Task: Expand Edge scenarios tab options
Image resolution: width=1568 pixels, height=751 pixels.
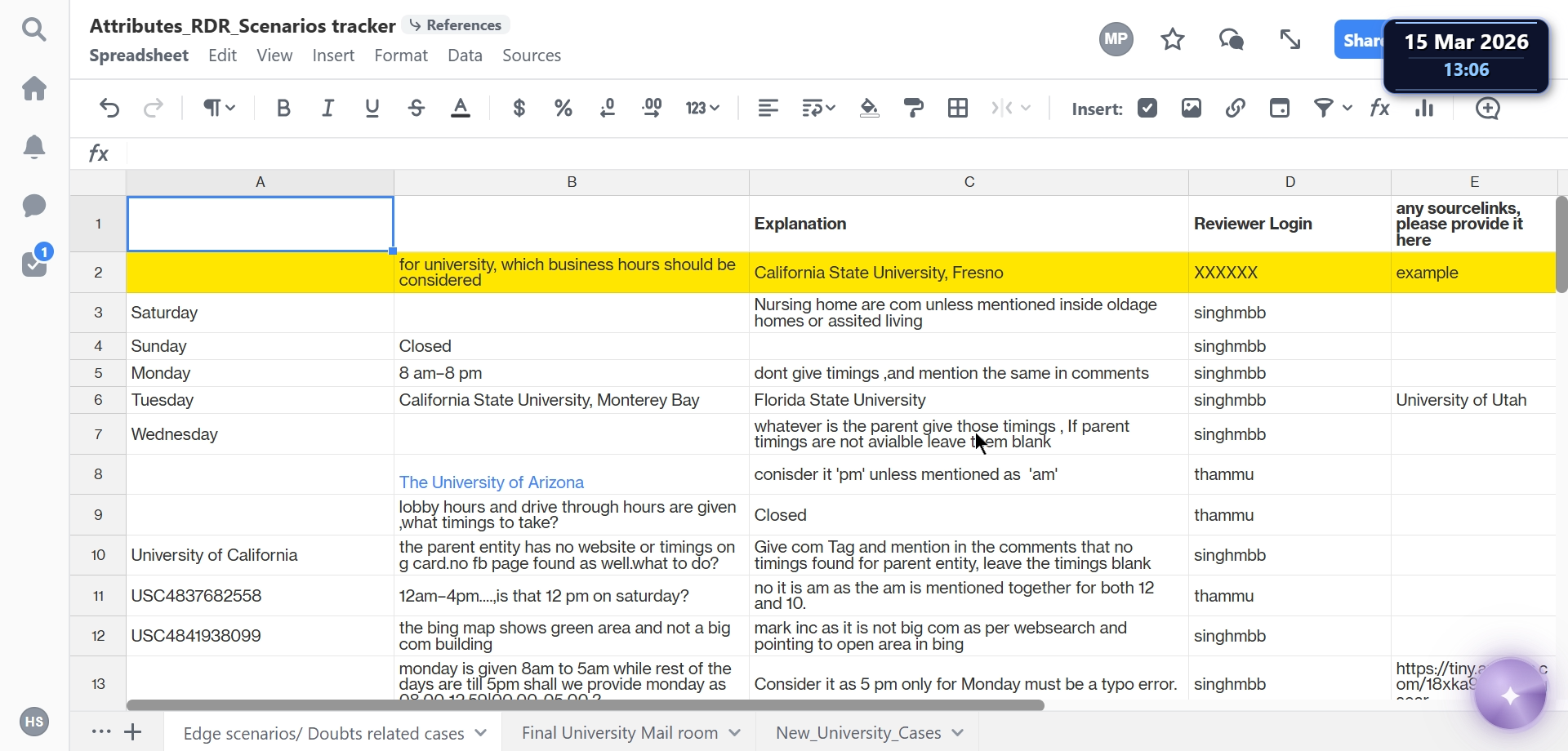Action: click(x=481, y=733)
